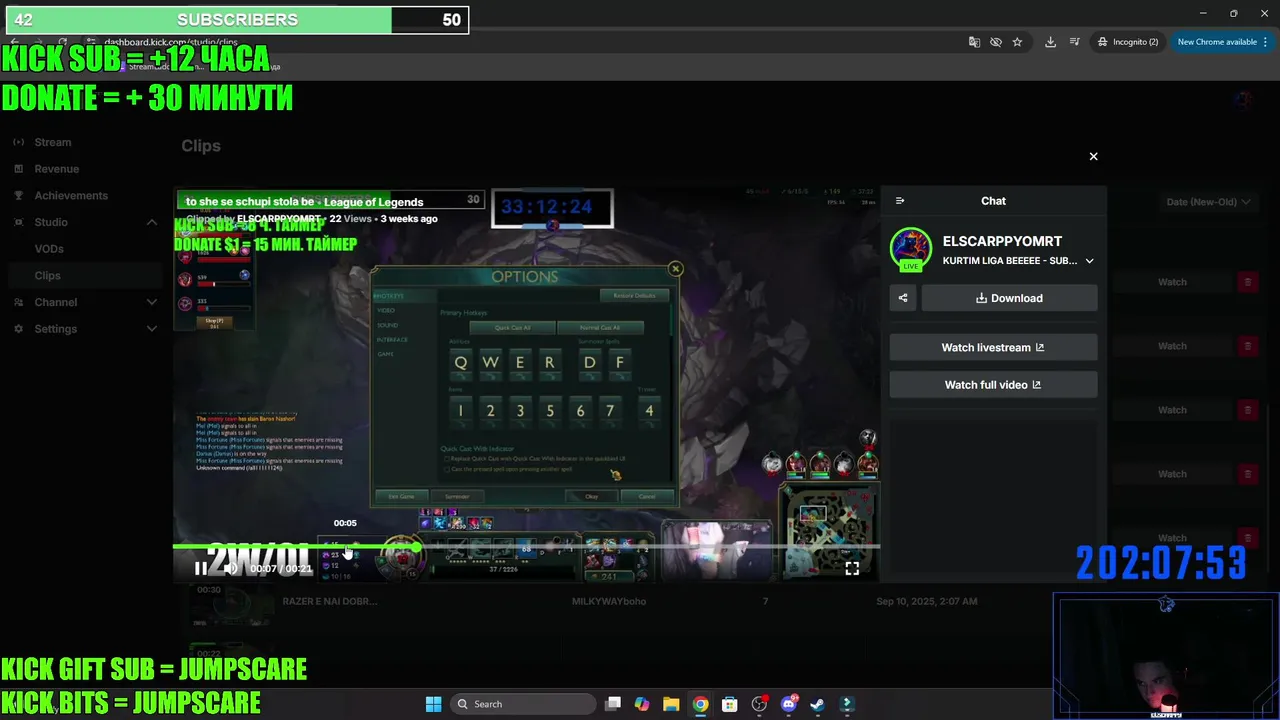Pause the clip playback

(x=200, y=568)
